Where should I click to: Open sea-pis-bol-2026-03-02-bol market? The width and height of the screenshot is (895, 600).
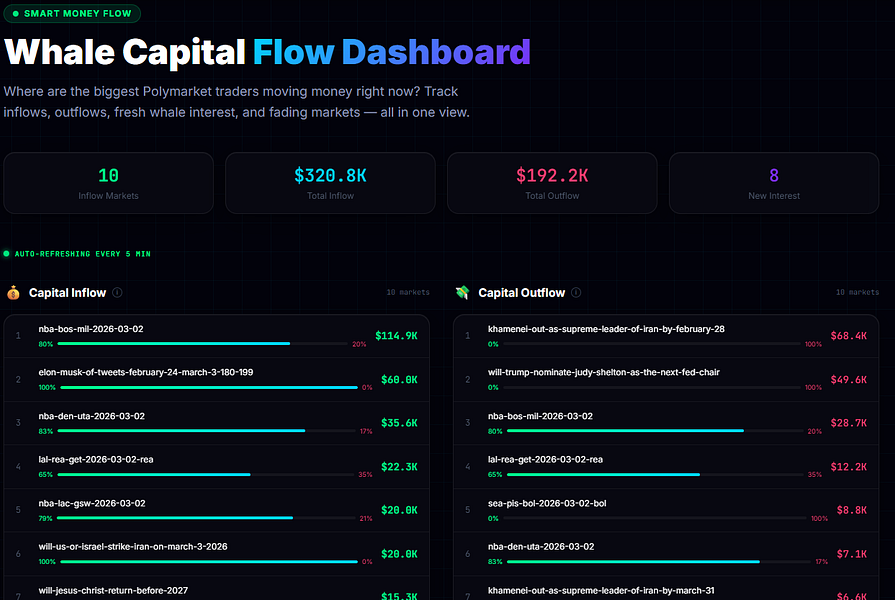(x=666, y=510)
